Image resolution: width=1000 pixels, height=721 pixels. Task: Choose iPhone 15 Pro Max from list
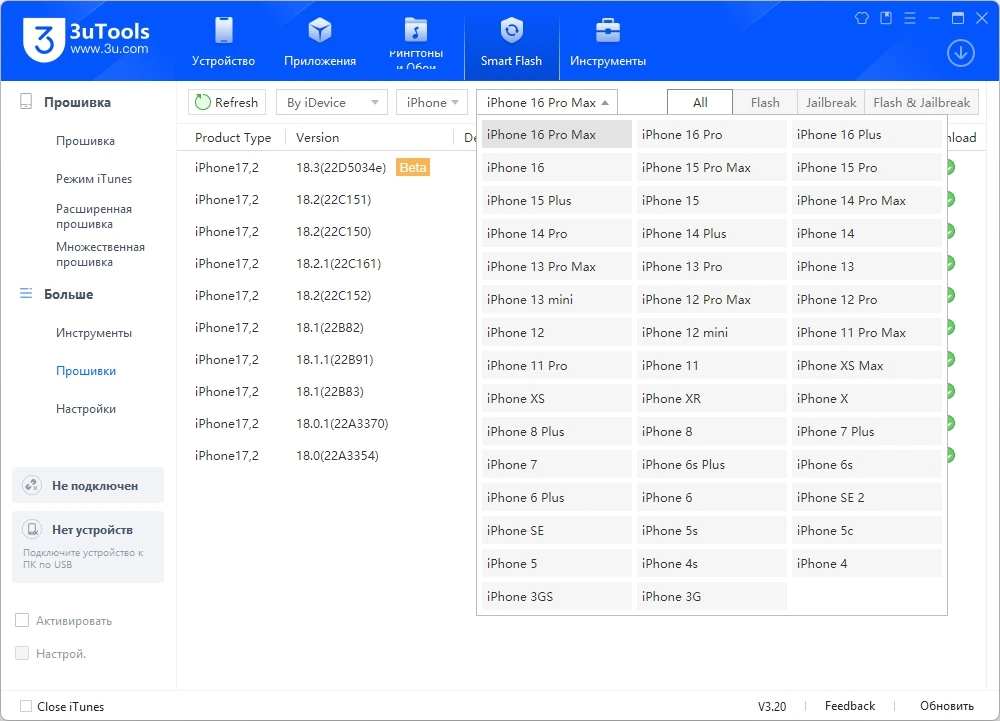coord(711,168)
